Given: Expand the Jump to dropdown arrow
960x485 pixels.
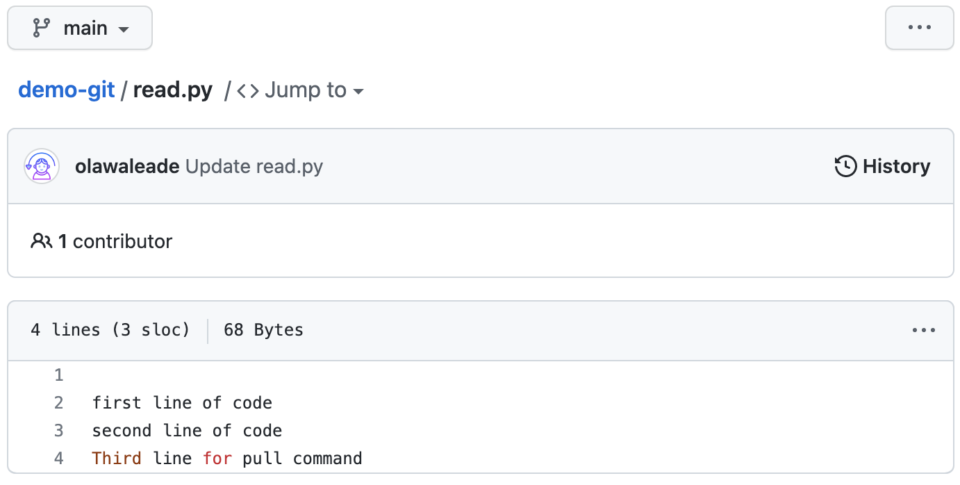Looking at the screenshot, I should pyautogui.click(x=358, y=91).
